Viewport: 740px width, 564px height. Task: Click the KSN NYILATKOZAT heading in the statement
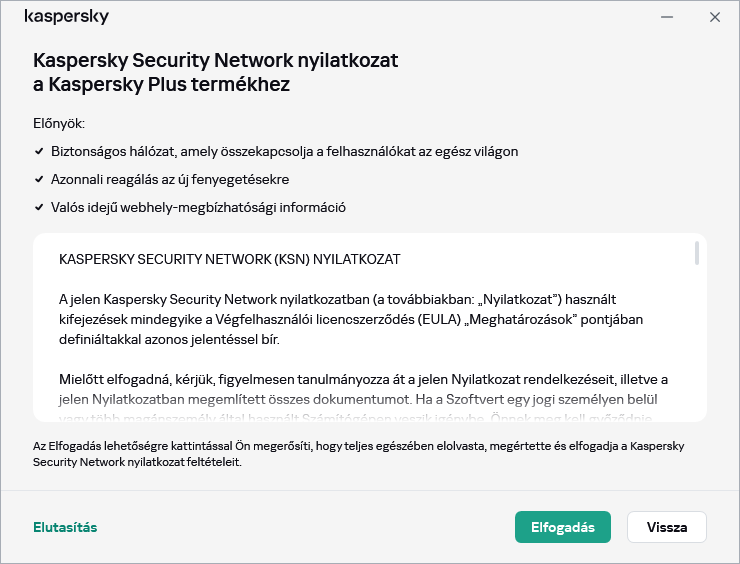pos(230,259)
